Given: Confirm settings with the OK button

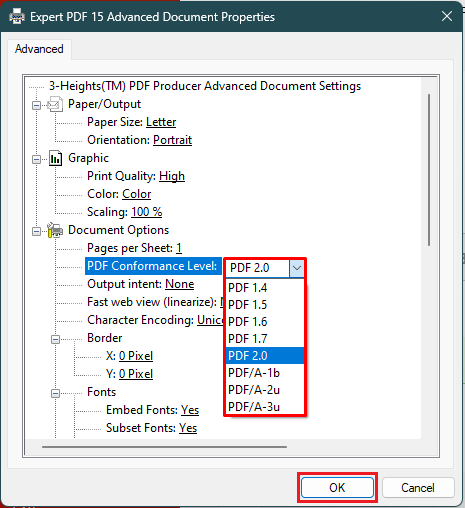Looking at the screenshot, I should (337, 488).
